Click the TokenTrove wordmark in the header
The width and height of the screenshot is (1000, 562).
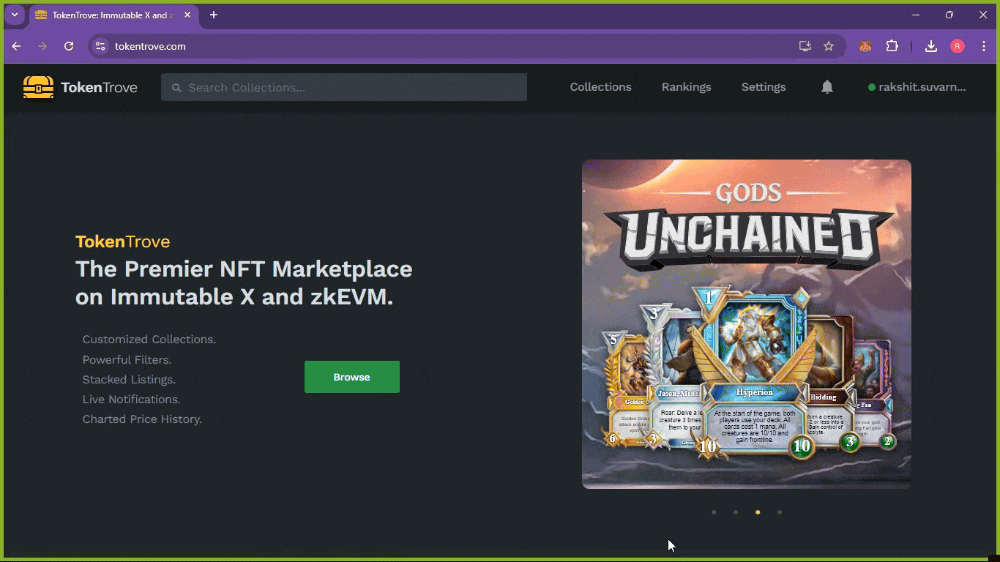point(99,87)
